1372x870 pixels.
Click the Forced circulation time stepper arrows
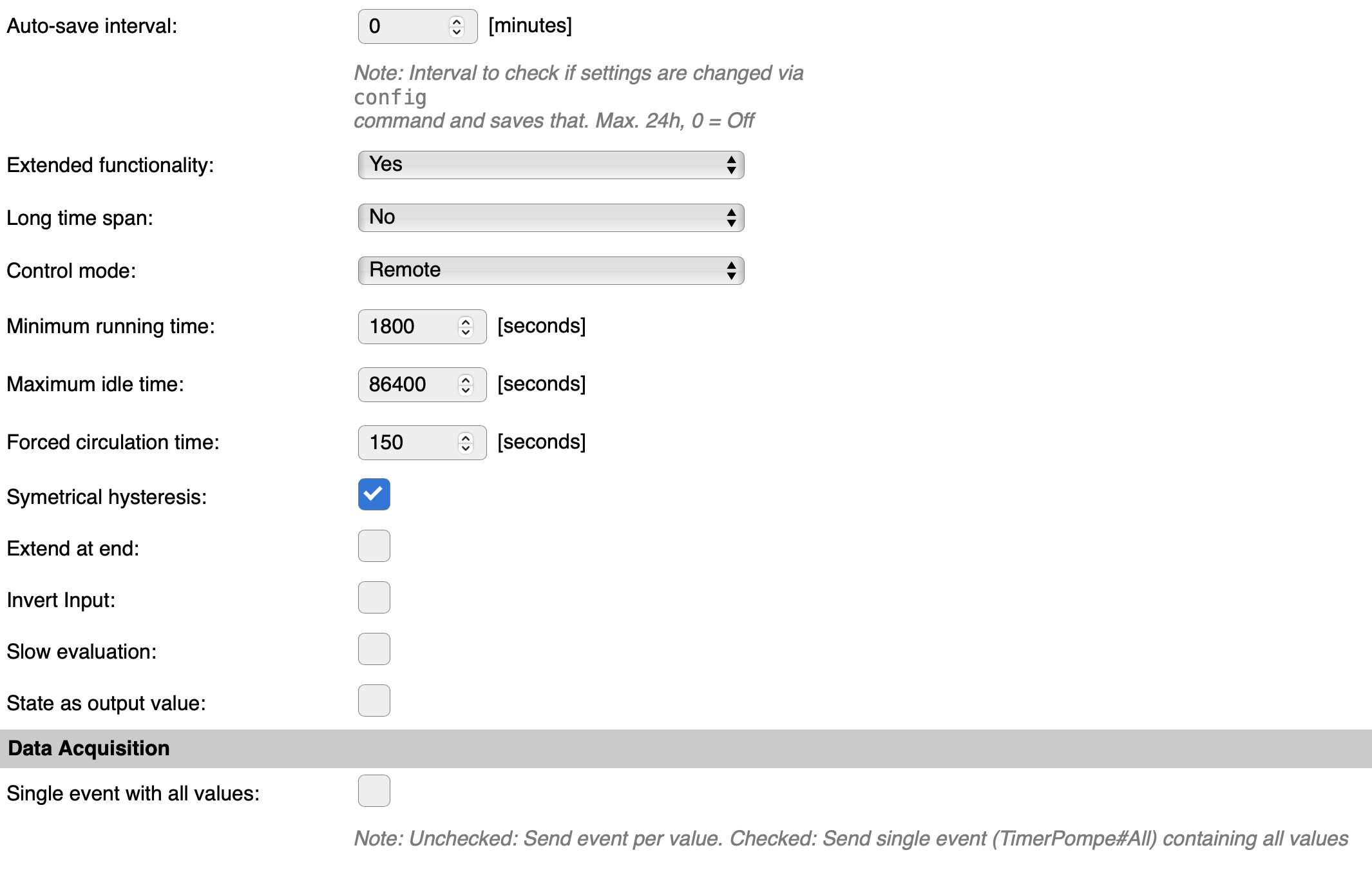466,443
